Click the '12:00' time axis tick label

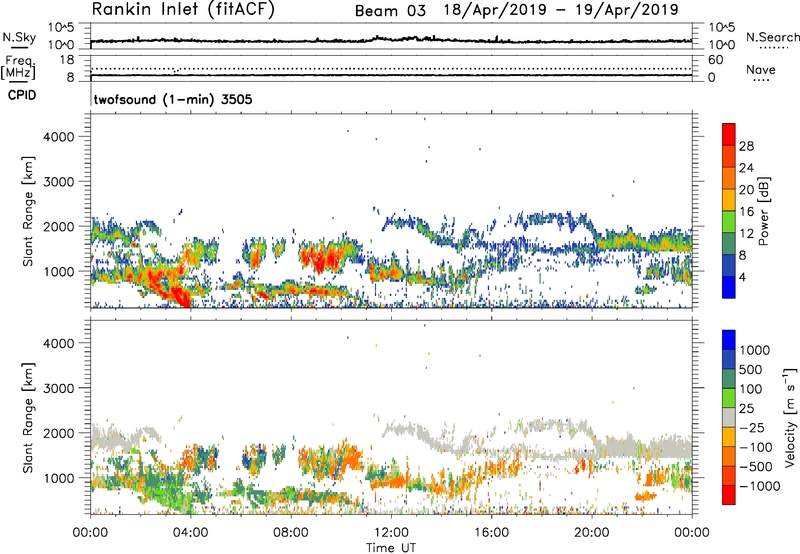tap(391, 533)
